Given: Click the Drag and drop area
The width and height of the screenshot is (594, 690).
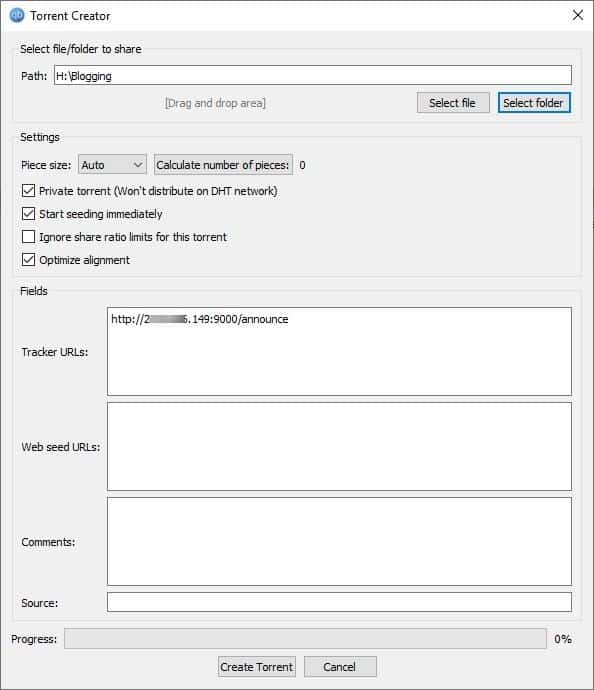Looking at the screenshot, I should coord(215,103).
